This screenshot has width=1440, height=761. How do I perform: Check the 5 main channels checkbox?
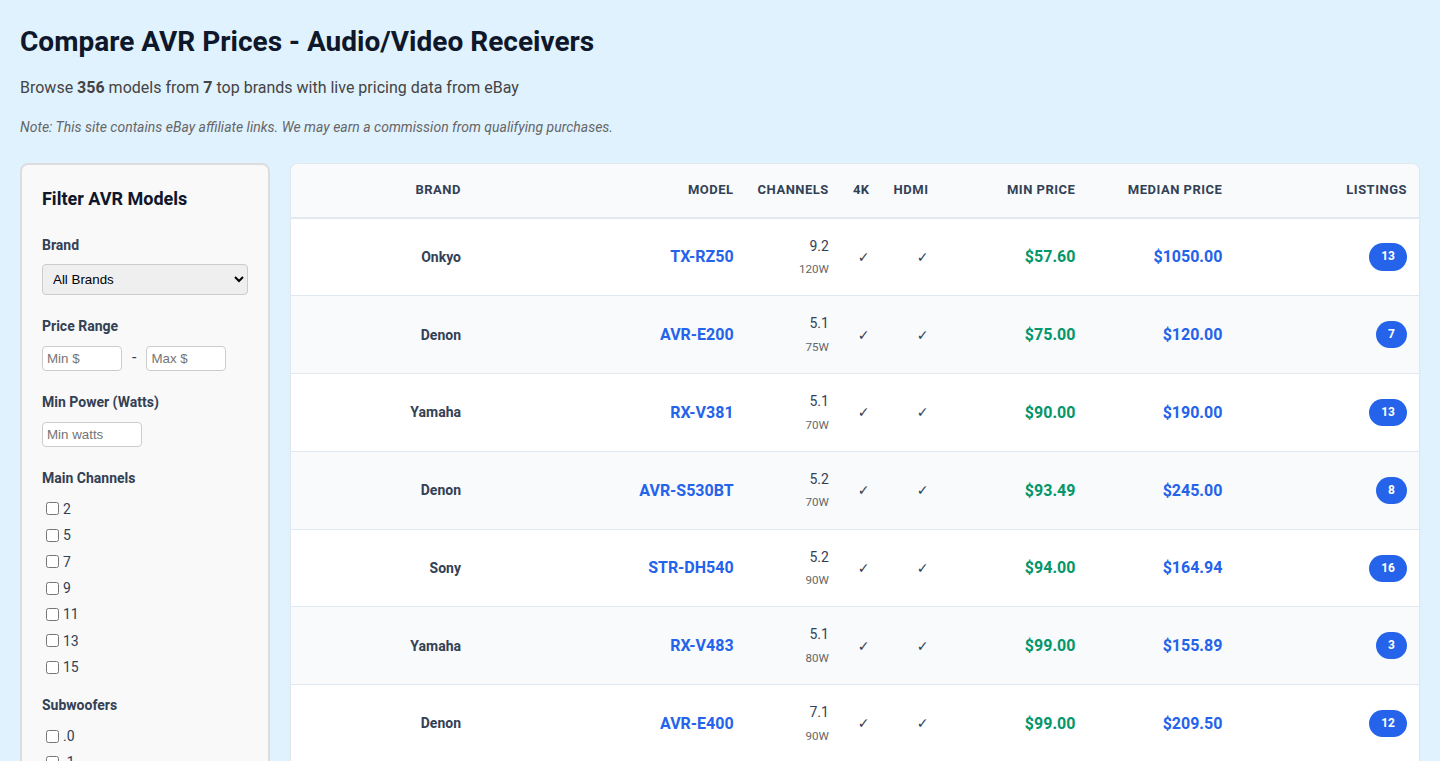[x=52, y=535]
